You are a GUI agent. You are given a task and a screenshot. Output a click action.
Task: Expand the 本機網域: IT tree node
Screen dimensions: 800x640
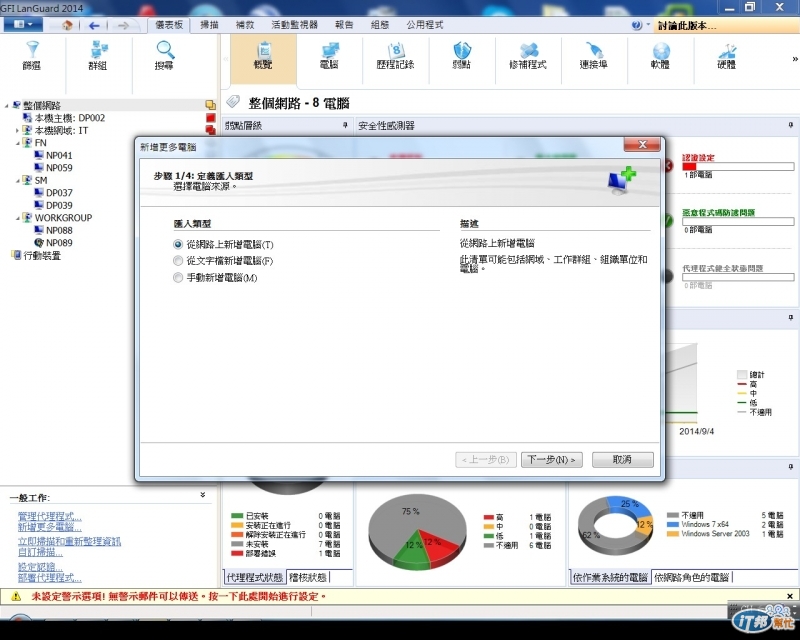17,131
